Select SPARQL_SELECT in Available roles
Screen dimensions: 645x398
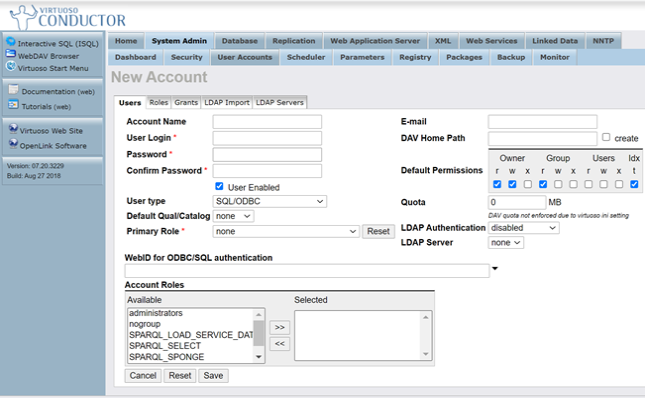[190, 346]
